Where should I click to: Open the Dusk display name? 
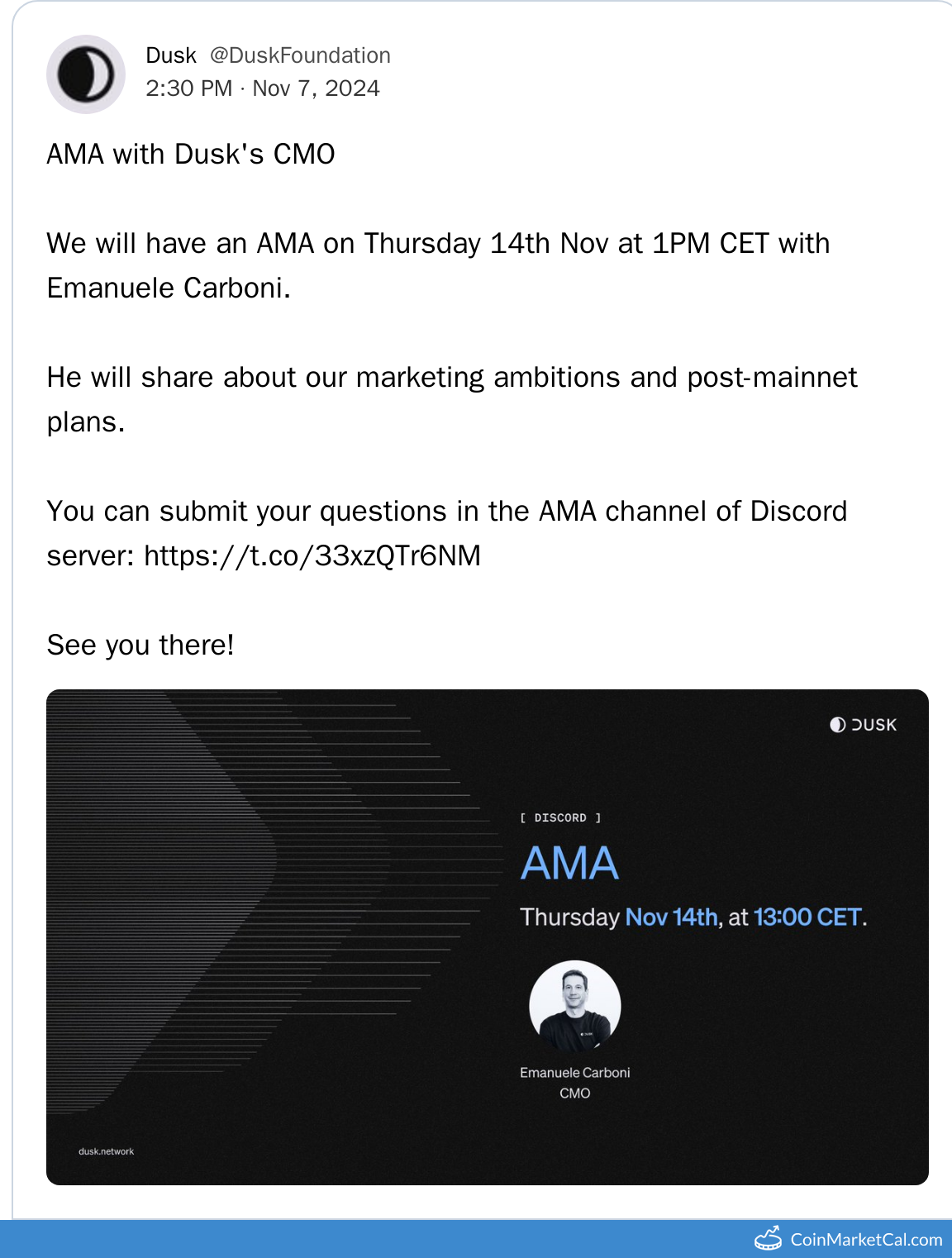(x=171, y=55)
